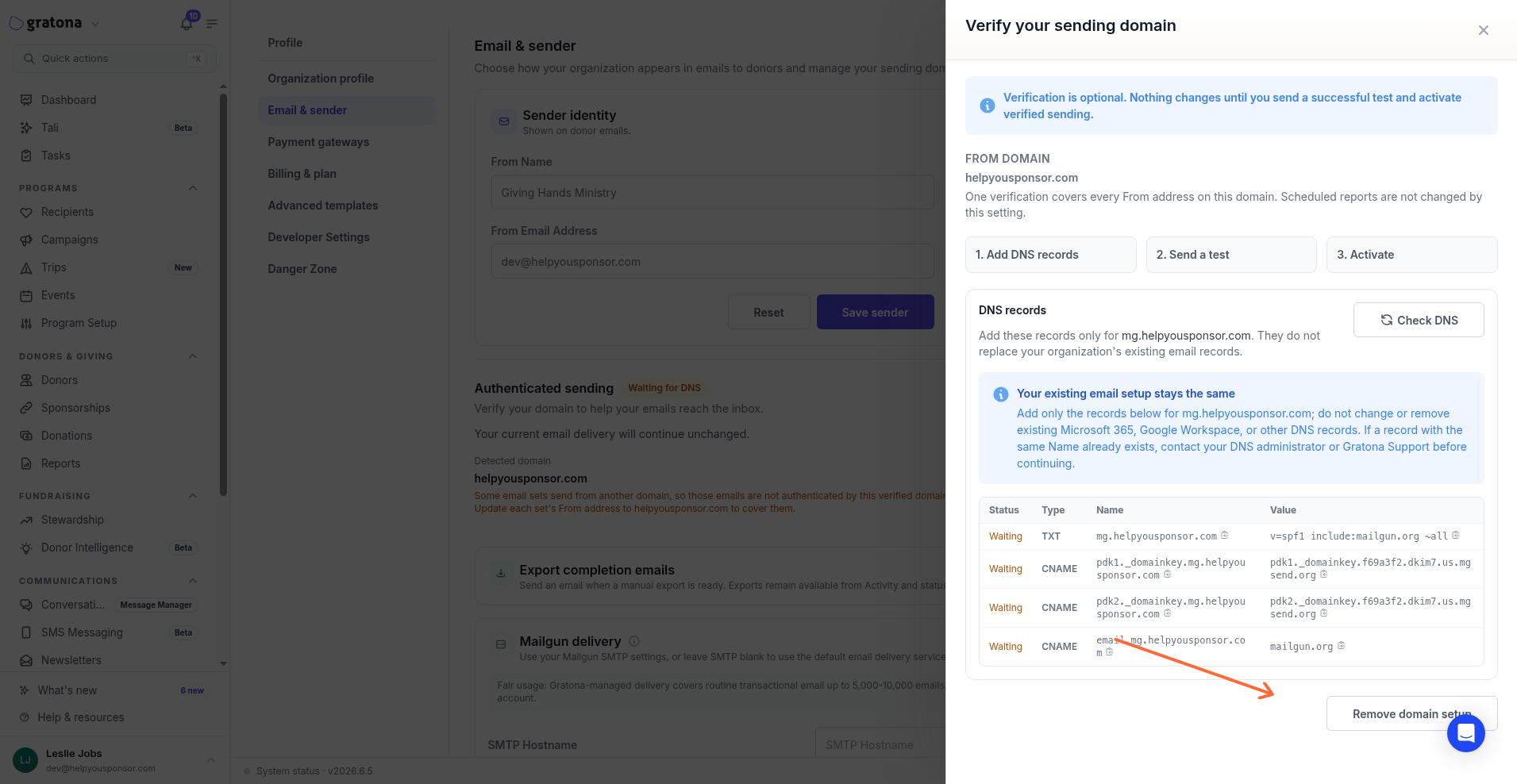This screenshot has width=1517, height=784.
Task: Click the Reset button
Action: (768, 312)
